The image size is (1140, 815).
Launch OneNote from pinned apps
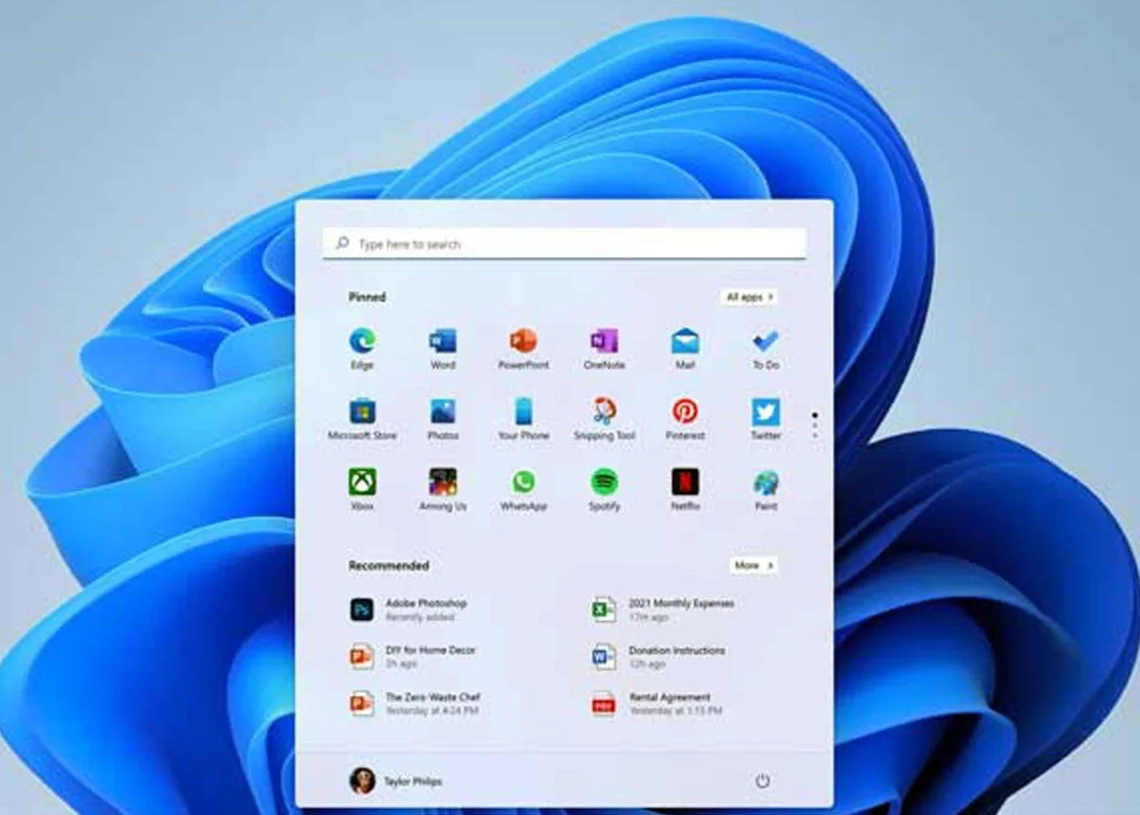(604, 341)
